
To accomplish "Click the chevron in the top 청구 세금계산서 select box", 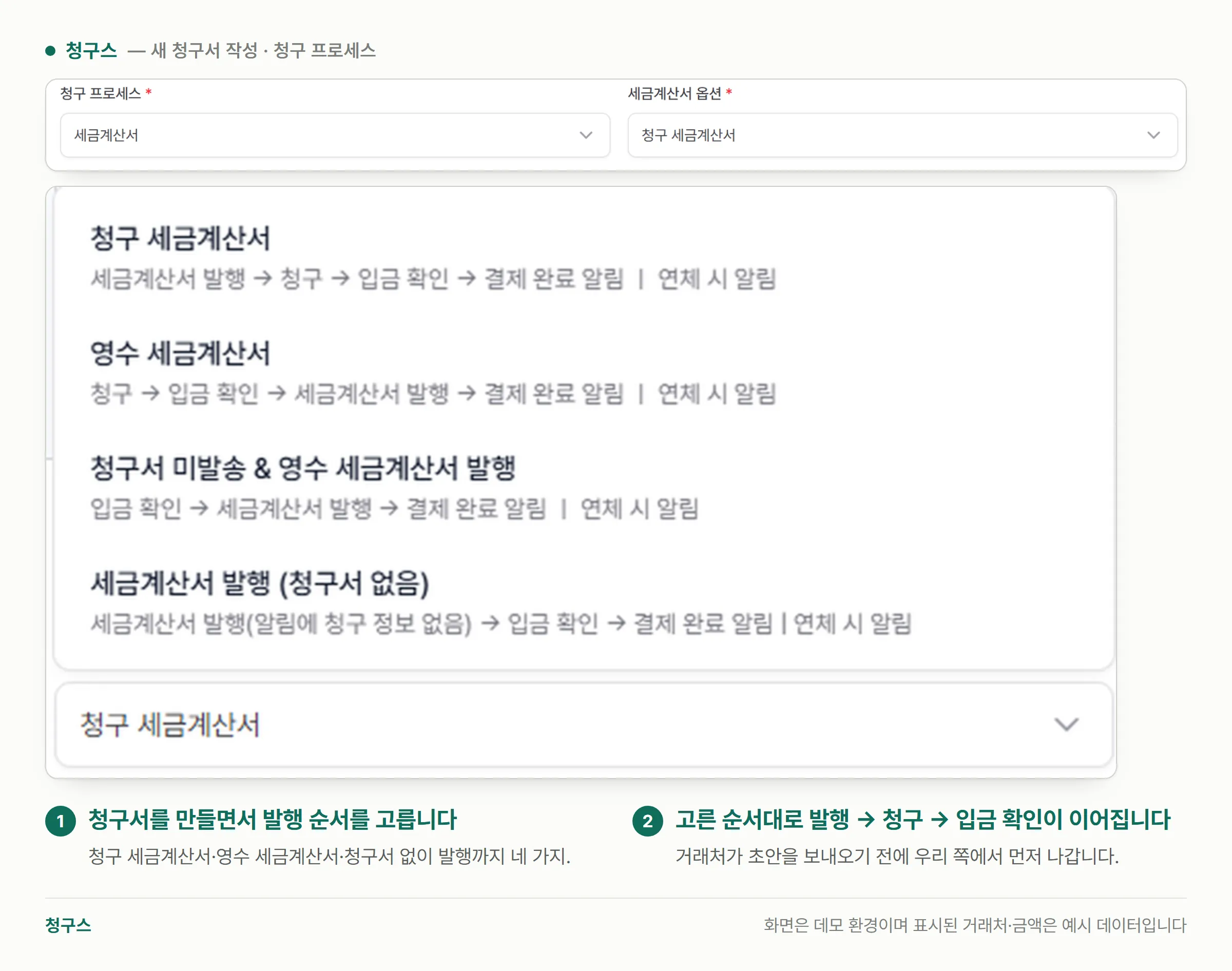I will (1153, 135).
